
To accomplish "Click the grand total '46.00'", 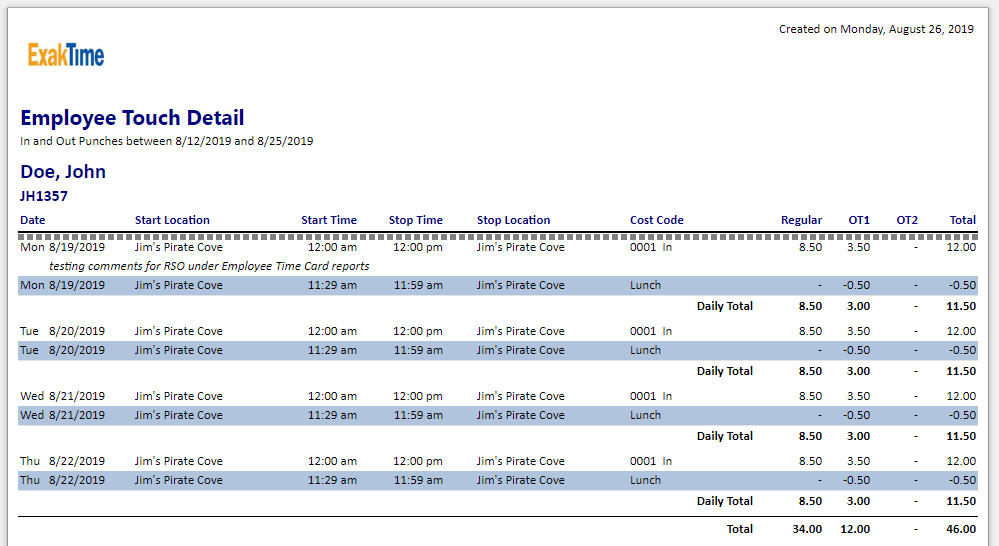I will point(961,529).
